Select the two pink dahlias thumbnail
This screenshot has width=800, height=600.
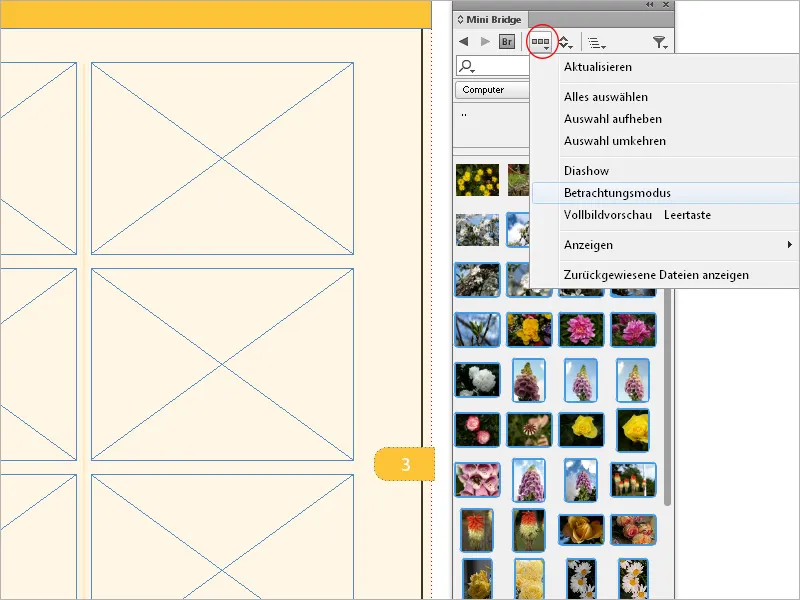[633, 330]
